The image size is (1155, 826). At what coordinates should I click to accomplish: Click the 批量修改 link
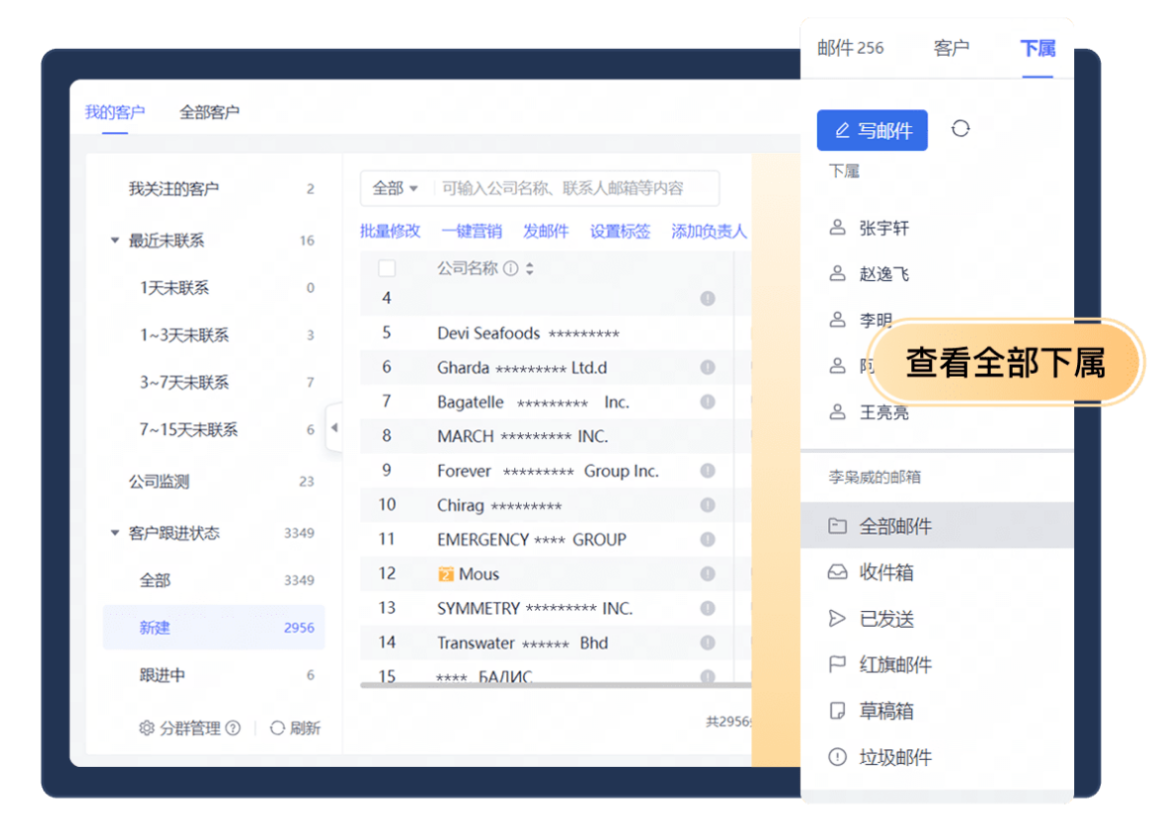[x=390, y=231]
